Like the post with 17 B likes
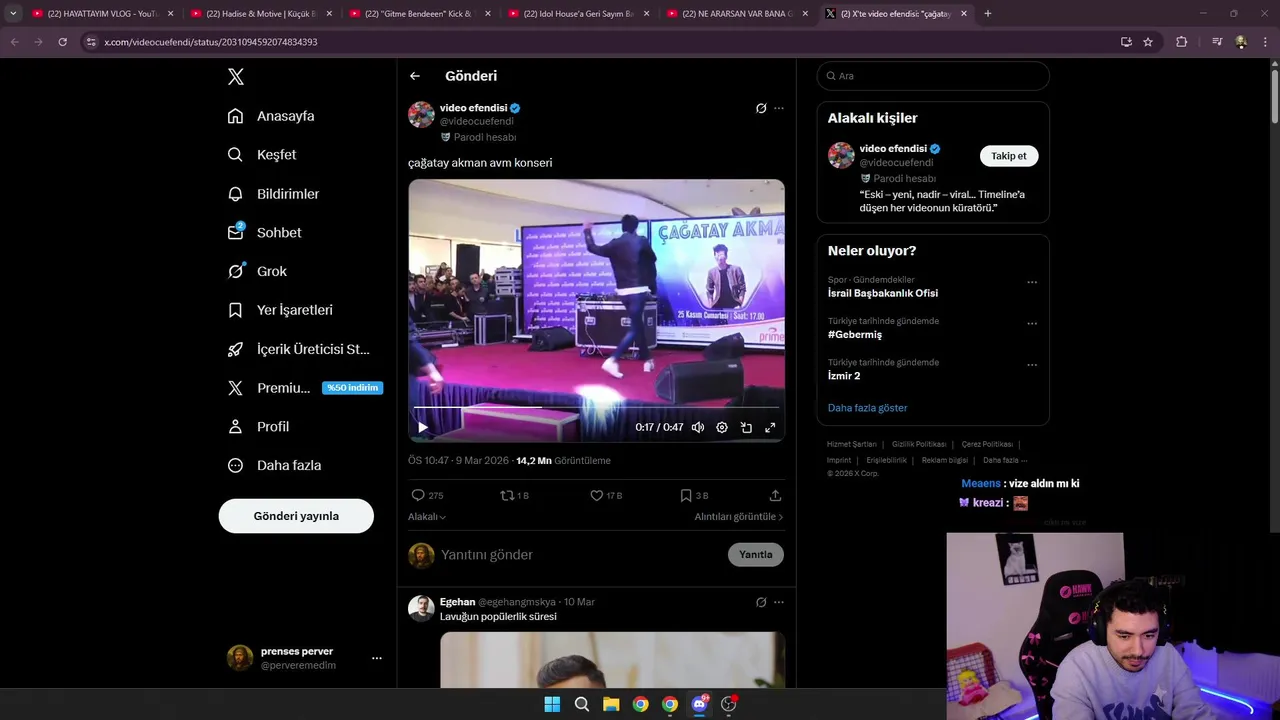The width and height of the screenshot is (1280, 720). tap(606, 495)
